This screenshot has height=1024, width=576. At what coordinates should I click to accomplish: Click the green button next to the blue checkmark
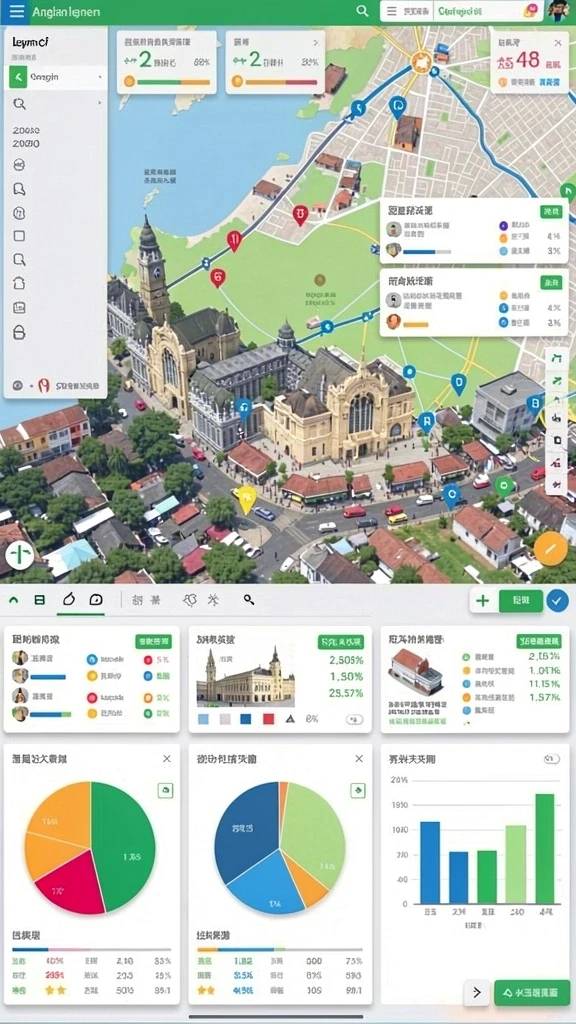coord(520,601)
